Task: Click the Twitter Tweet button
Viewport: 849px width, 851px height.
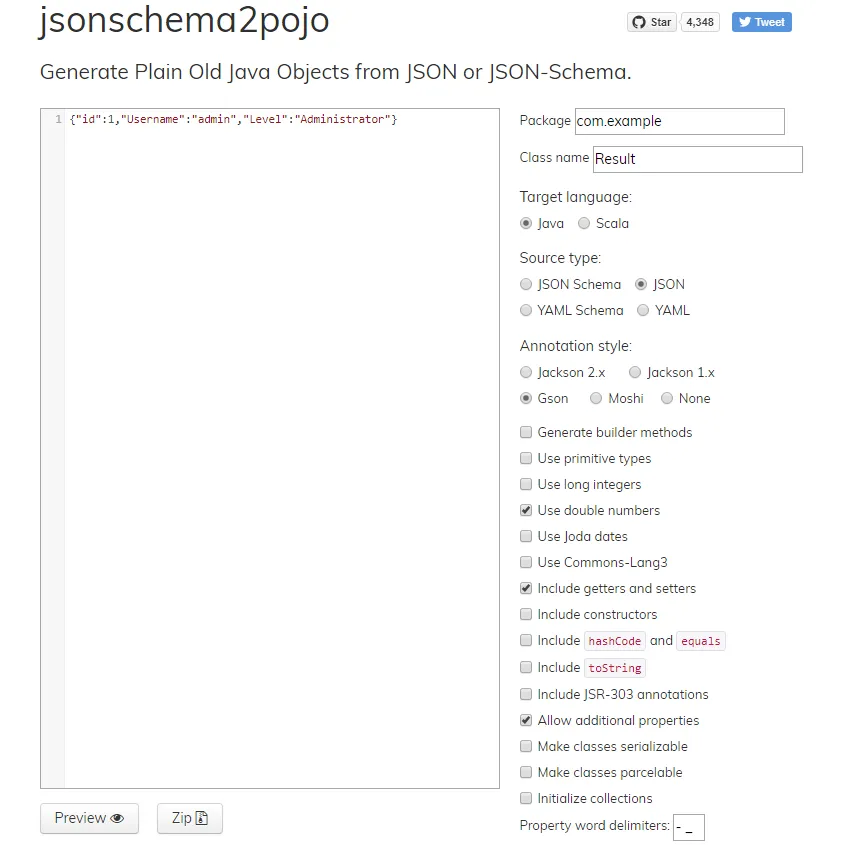Action: point(761,22)
